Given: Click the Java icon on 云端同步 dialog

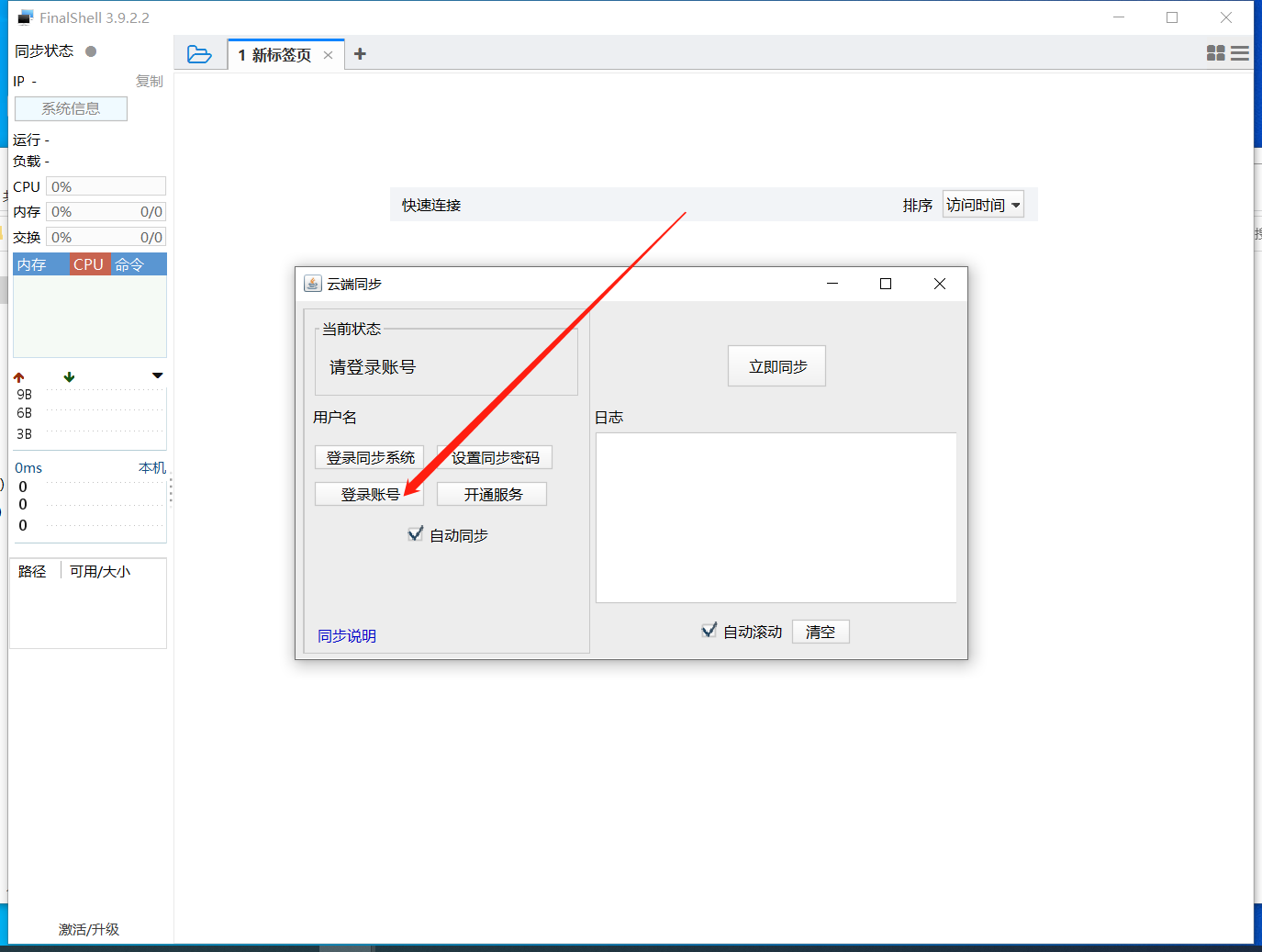Looking at the screenshot, I should (x=313, y=283).
